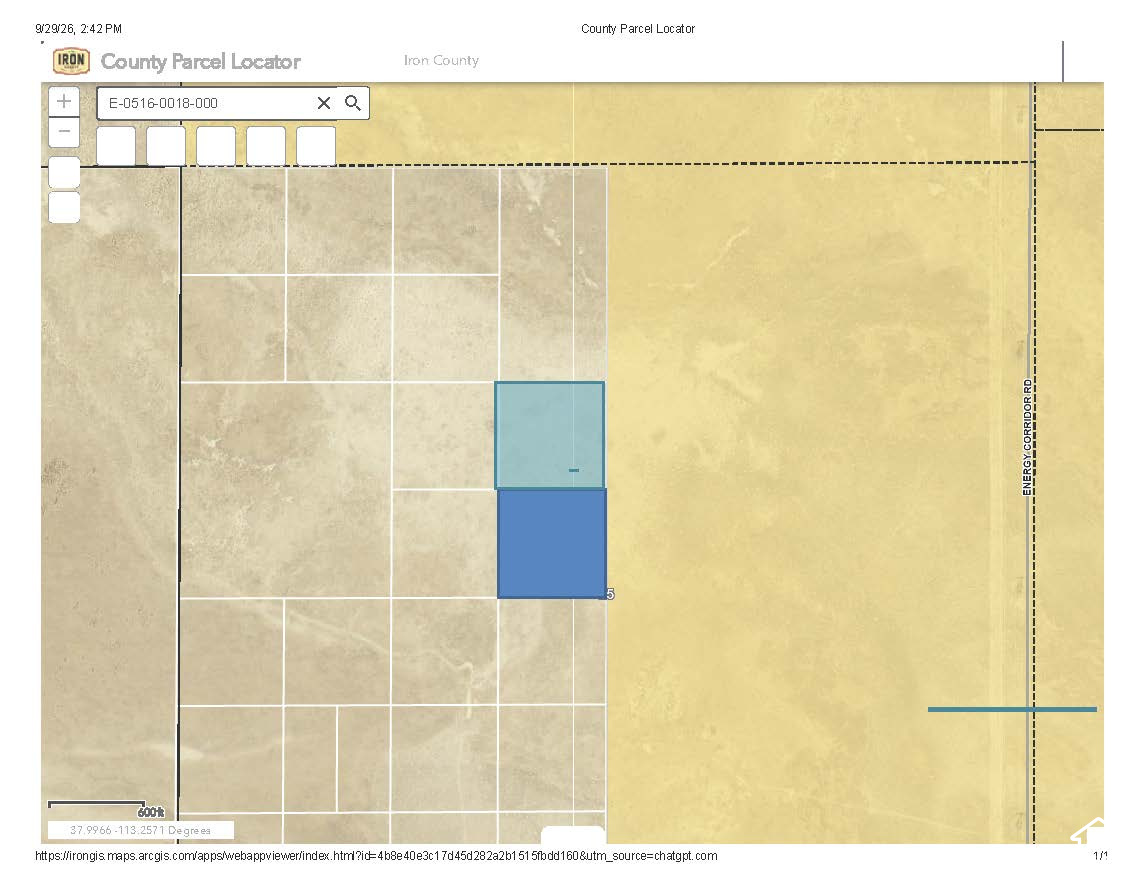Viewport: 1144px width, 884px height.
Task: Zoom out with the minus button
Action: pos(64,132)
